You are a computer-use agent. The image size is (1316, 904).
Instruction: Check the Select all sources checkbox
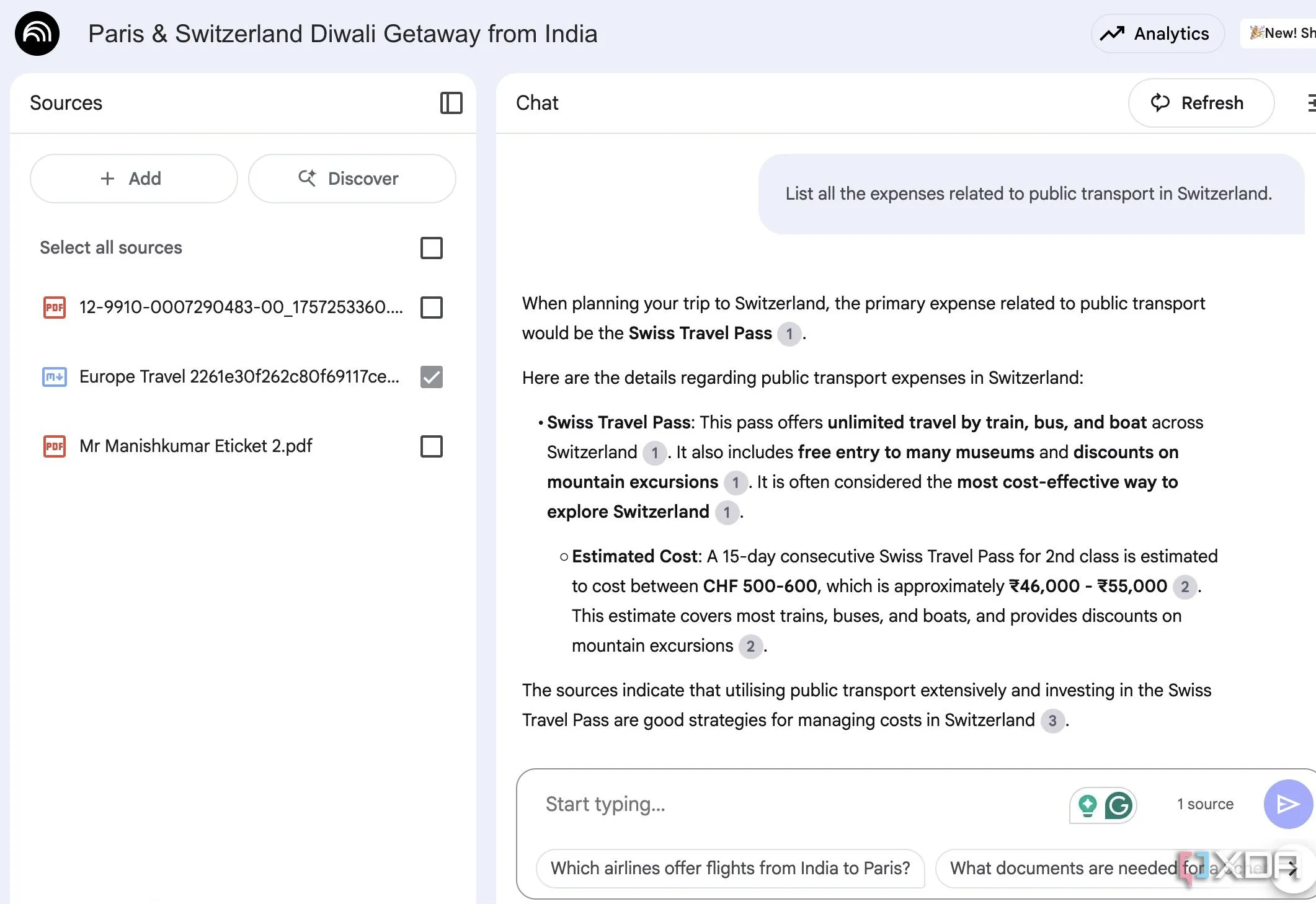click(x=431, y=248)
